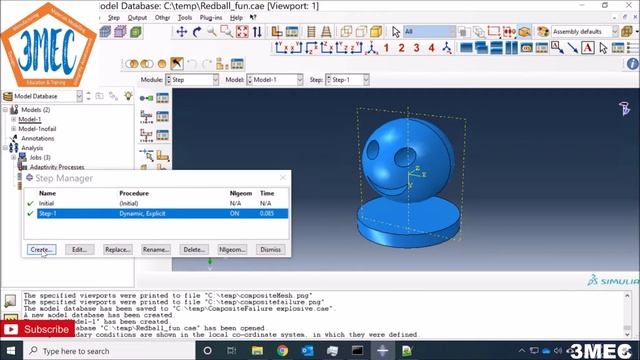640x360 pixels.
Task: Open the Assembly defaults color dropdown
Action: 584,31
